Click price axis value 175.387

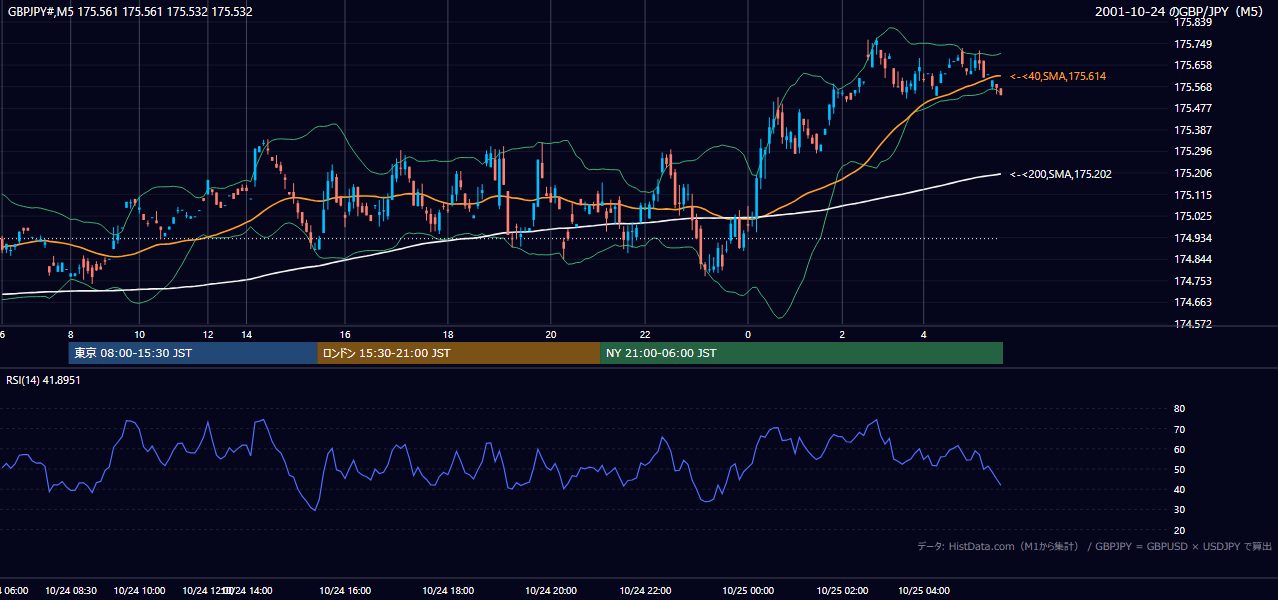click(x=1193, y=130)
